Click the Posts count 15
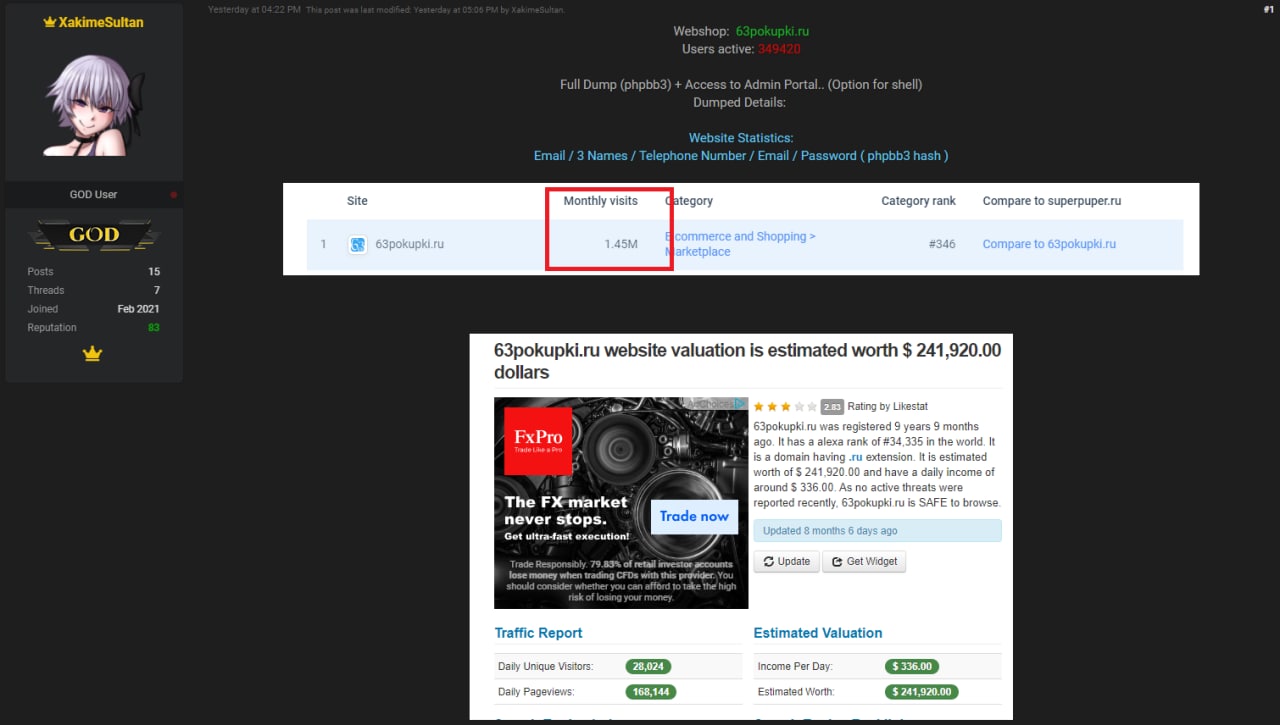The image size is (1280, 725). tap(154, 272)
